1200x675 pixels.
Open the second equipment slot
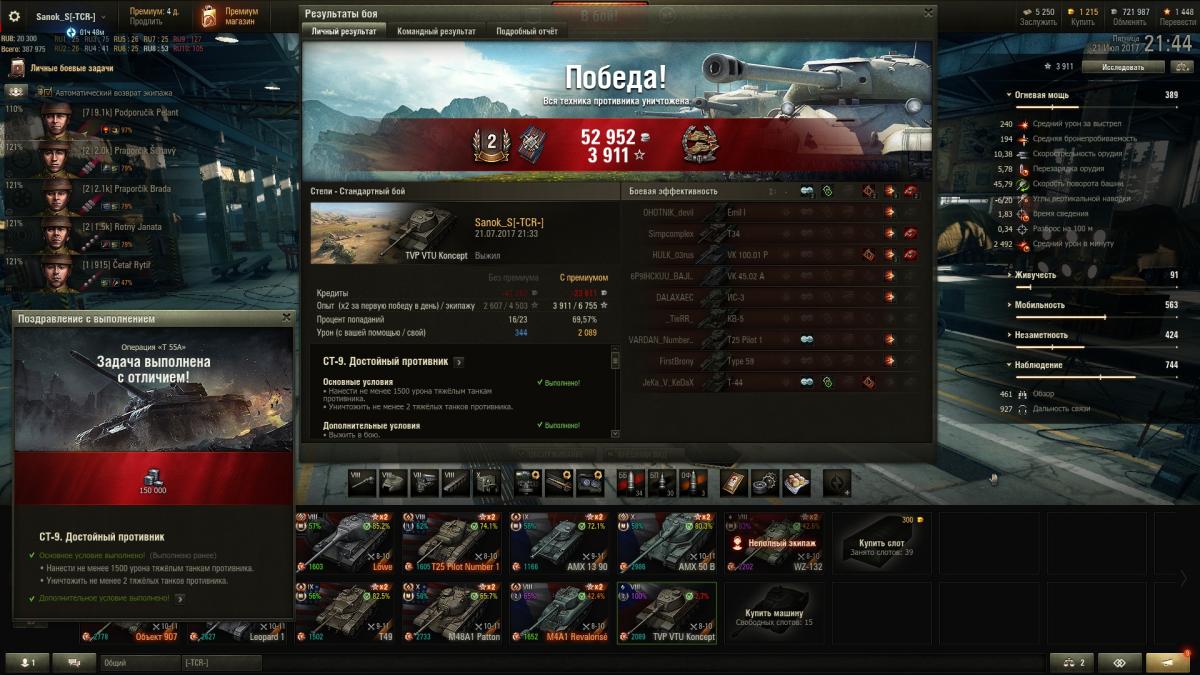point(559,483)
